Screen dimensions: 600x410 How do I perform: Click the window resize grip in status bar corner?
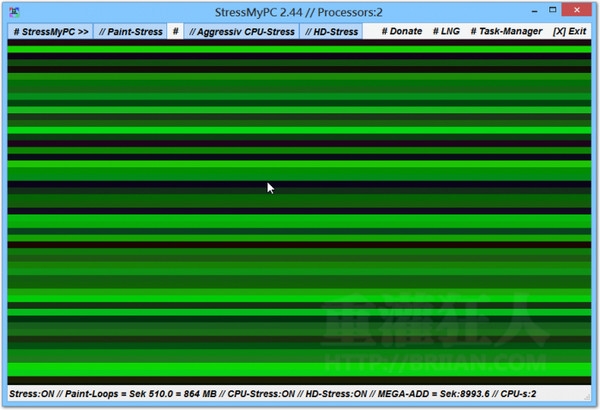587,397
